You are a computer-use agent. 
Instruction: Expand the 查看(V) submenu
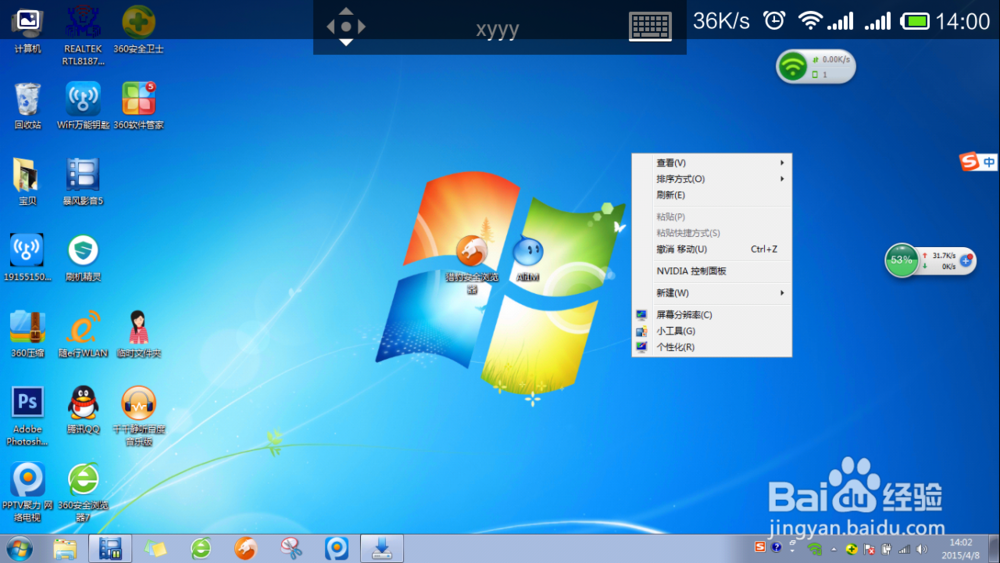tap(712, 163)
